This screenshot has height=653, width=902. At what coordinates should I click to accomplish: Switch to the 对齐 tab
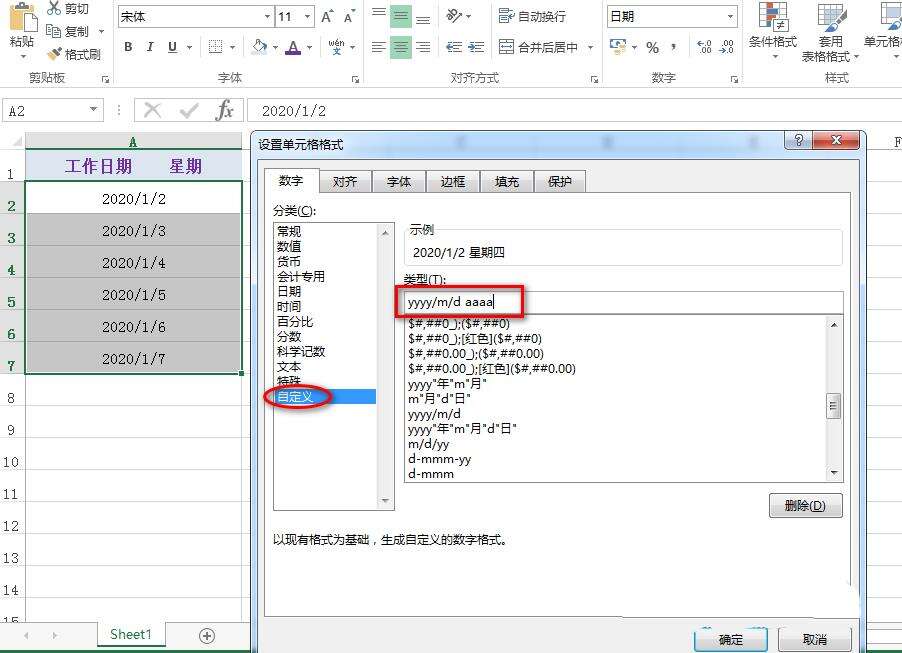345,181
